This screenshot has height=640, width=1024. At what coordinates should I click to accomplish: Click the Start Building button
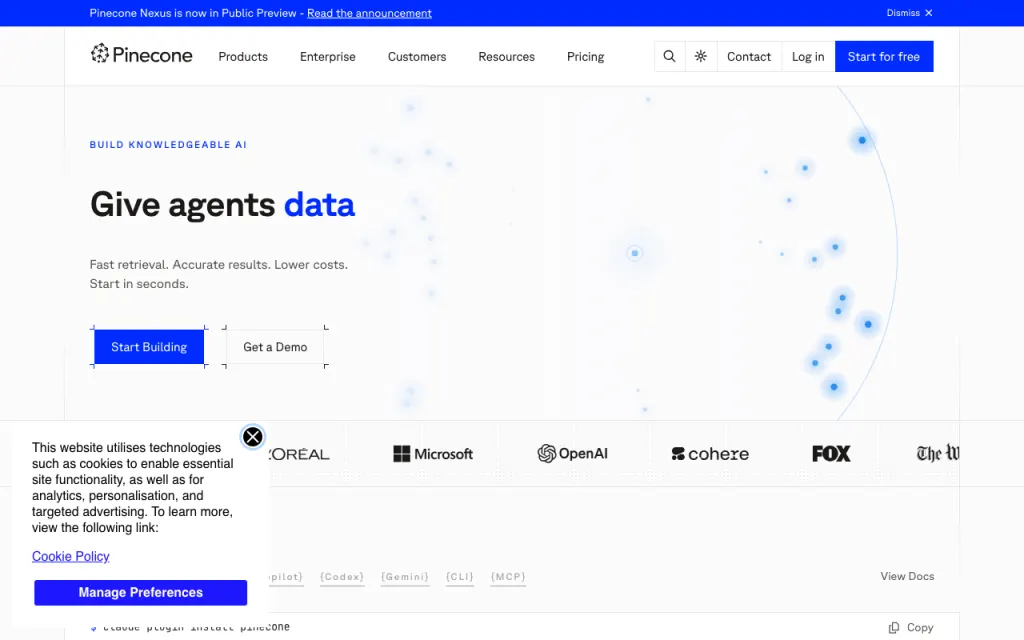(149, 347)
